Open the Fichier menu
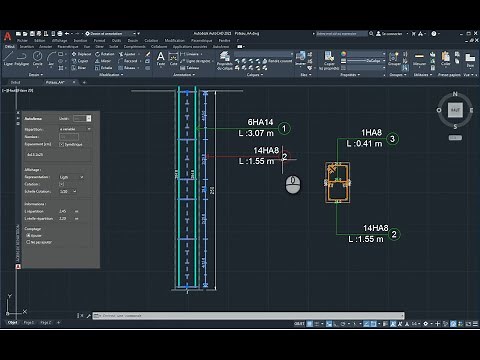Screen dimensions: 480x360 pyautogui.click(x=22, y=40)
